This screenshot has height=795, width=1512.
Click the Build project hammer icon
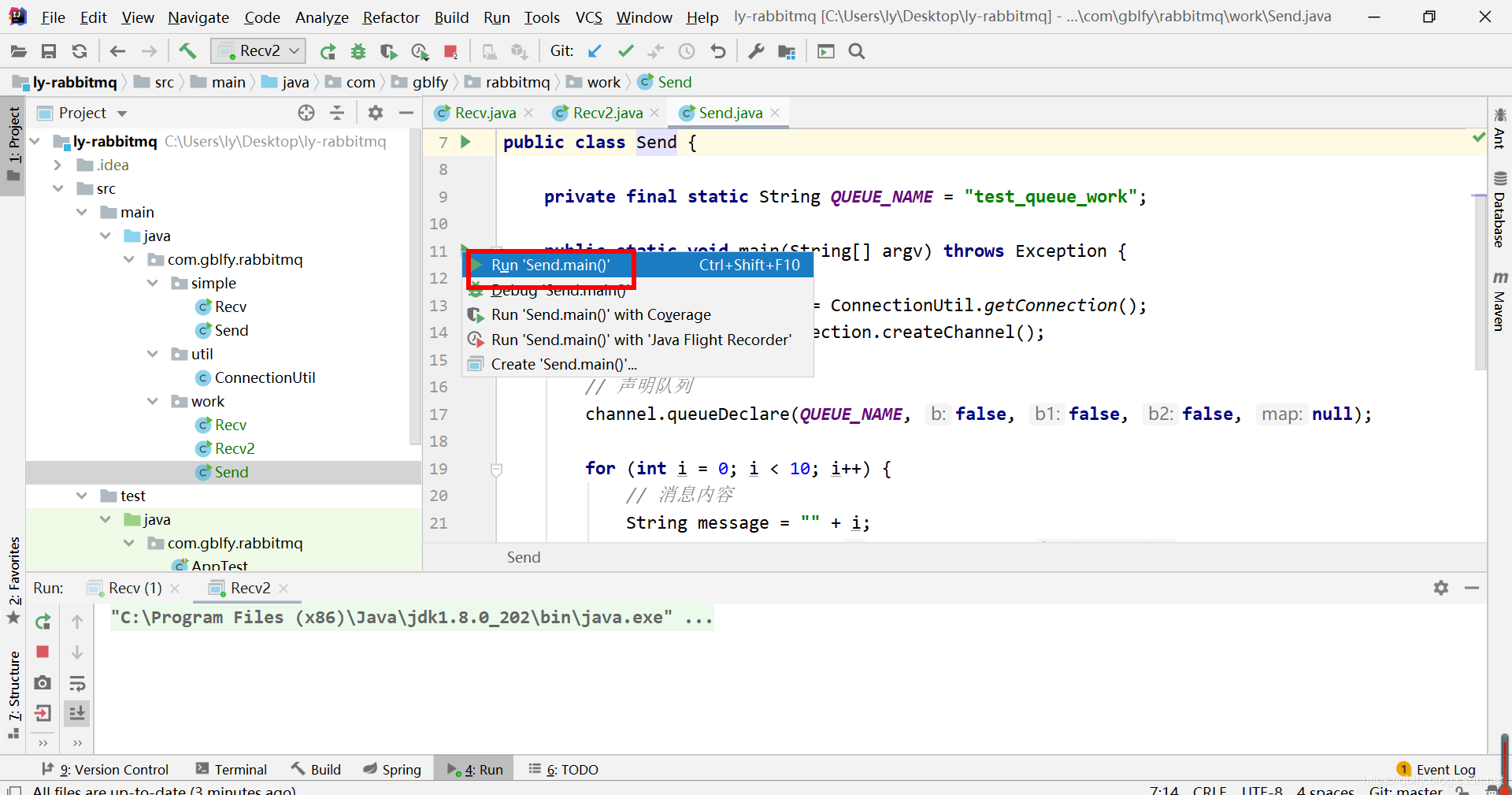(187, 52)
